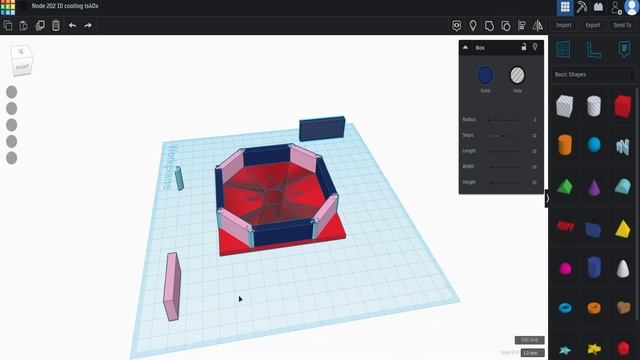Image resolution: width=640 pixels, height=360 pixels.
Task: Click the Duplicate and repeat icon
Action: click(x=40, y=25)
